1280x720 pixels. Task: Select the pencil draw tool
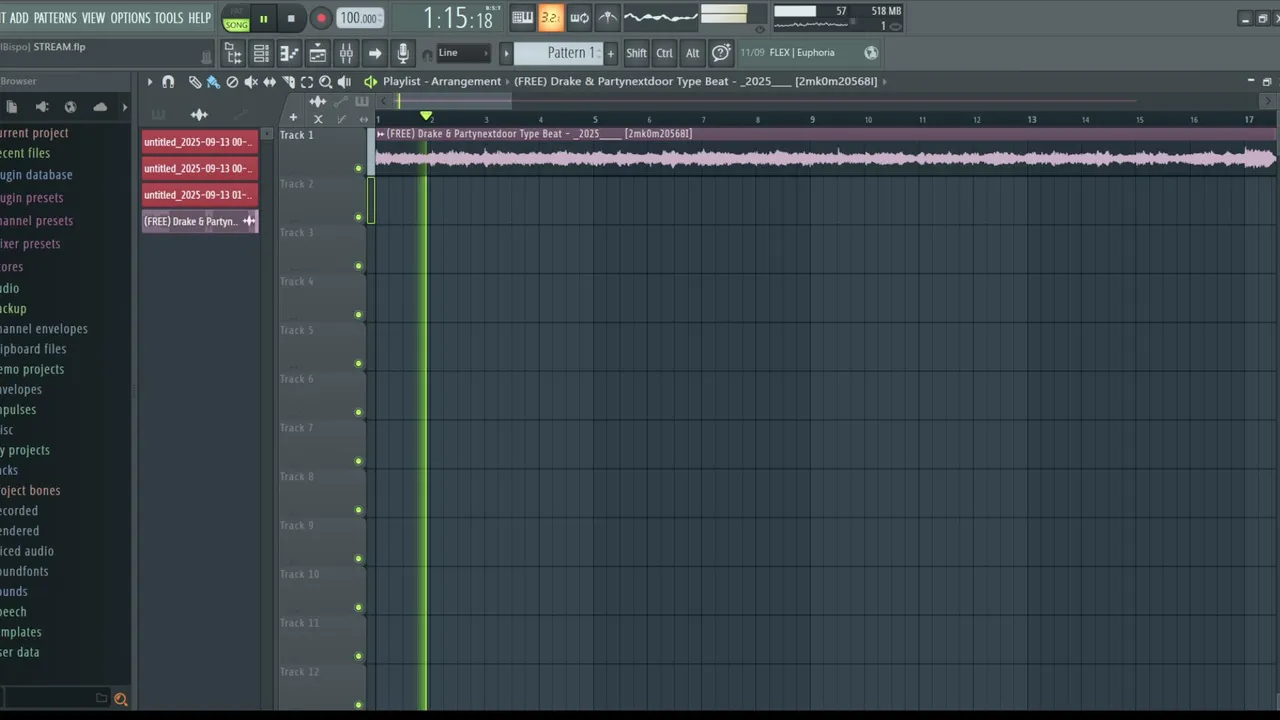[x=195, y=82]
